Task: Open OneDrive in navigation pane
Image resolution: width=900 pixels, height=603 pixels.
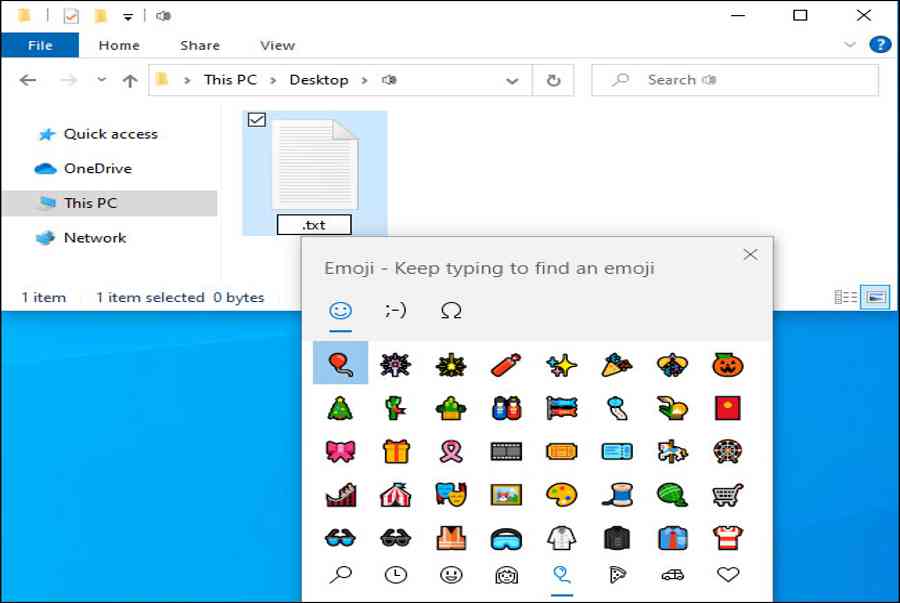Action: (x=84, y=169)
